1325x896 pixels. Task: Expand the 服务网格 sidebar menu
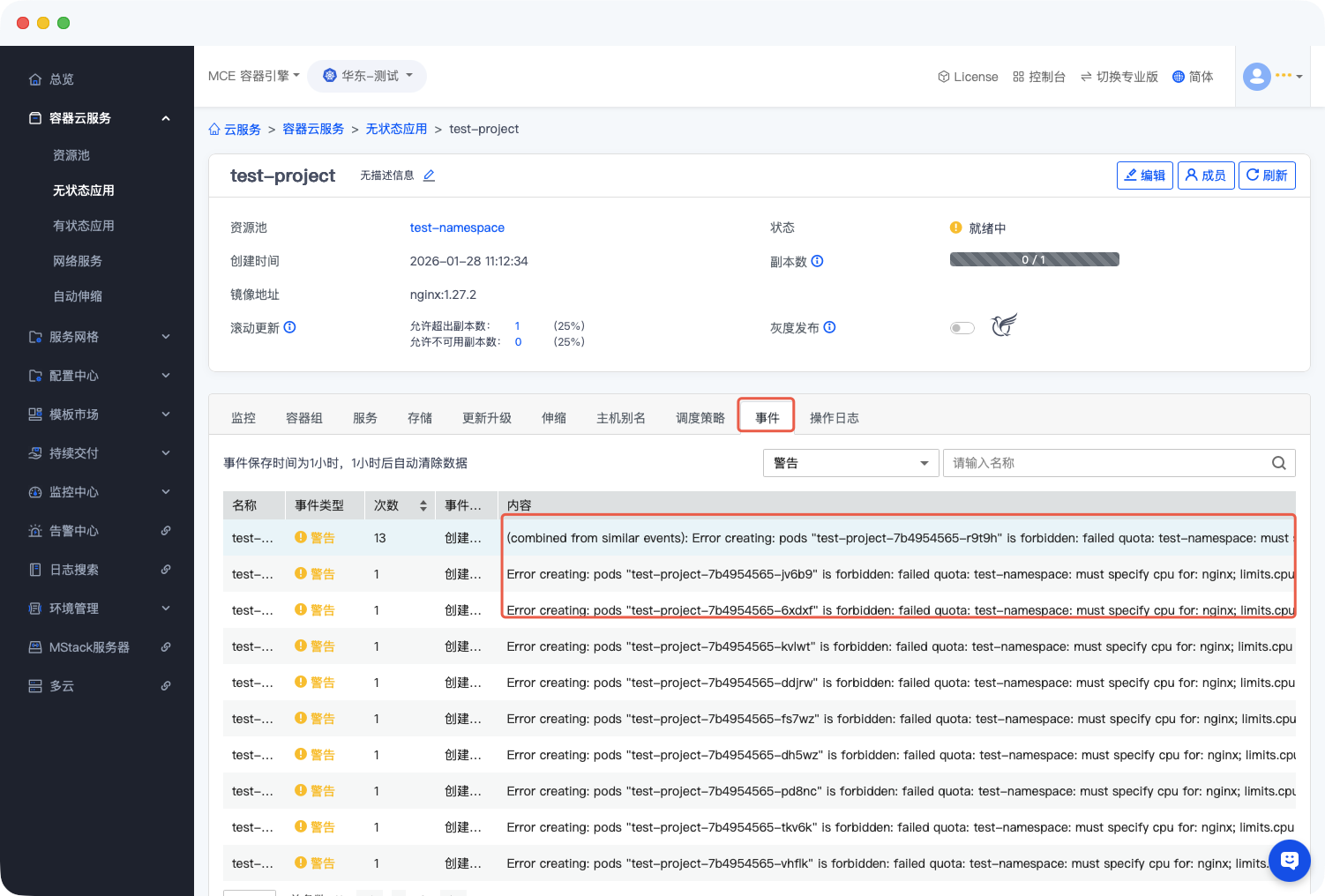pyautogui.click(x=97, y=337)
